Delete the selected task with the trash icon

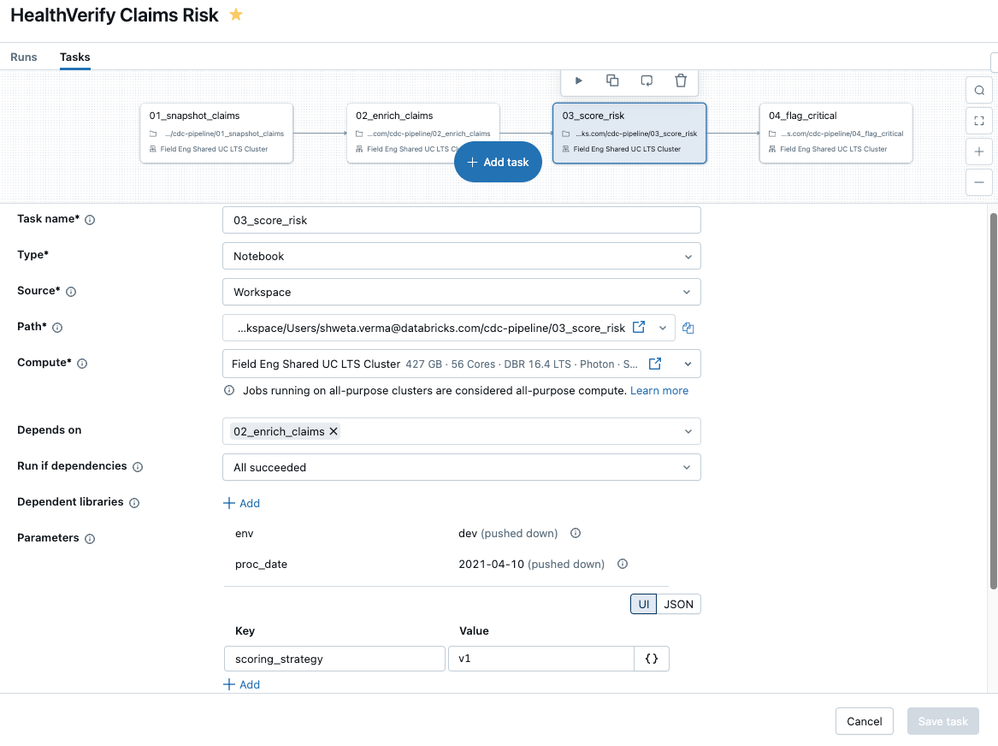(x=681, y=81)
